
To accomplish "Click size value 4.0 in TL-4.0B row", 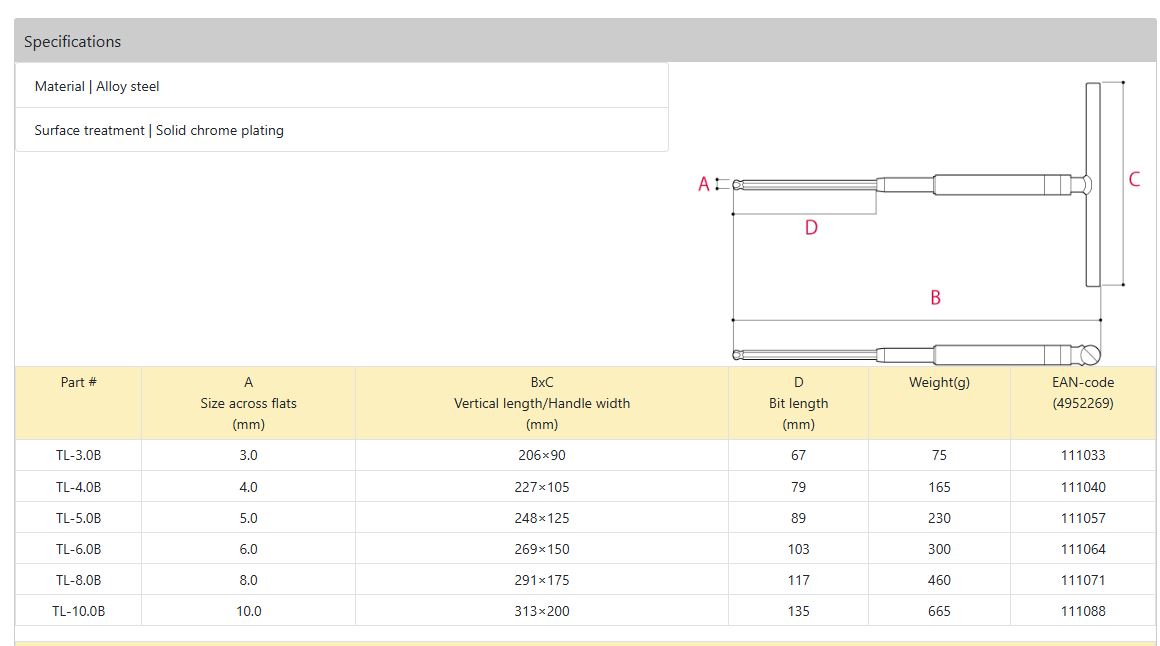I will (x=249, y=487).
